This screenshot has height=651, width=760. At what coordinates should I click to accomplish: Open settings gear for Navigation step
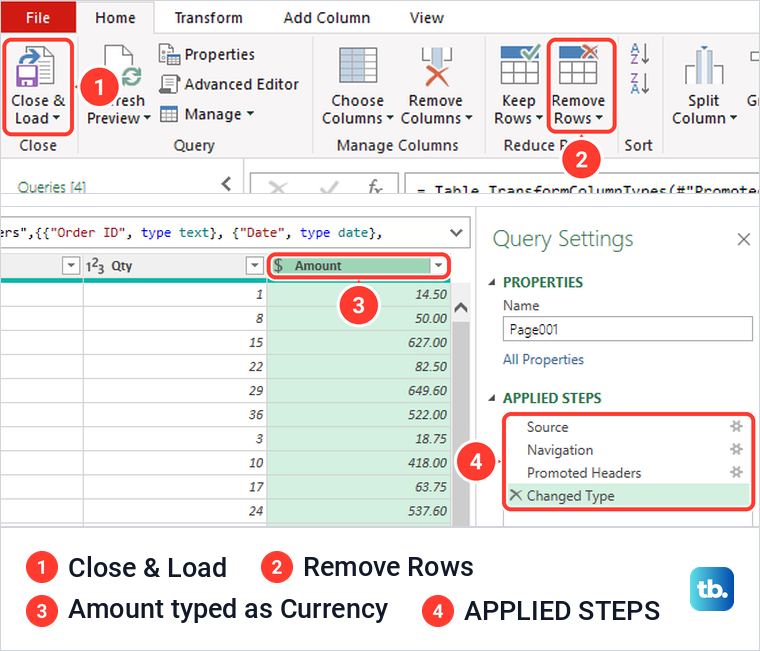click(x=736, y=449)
